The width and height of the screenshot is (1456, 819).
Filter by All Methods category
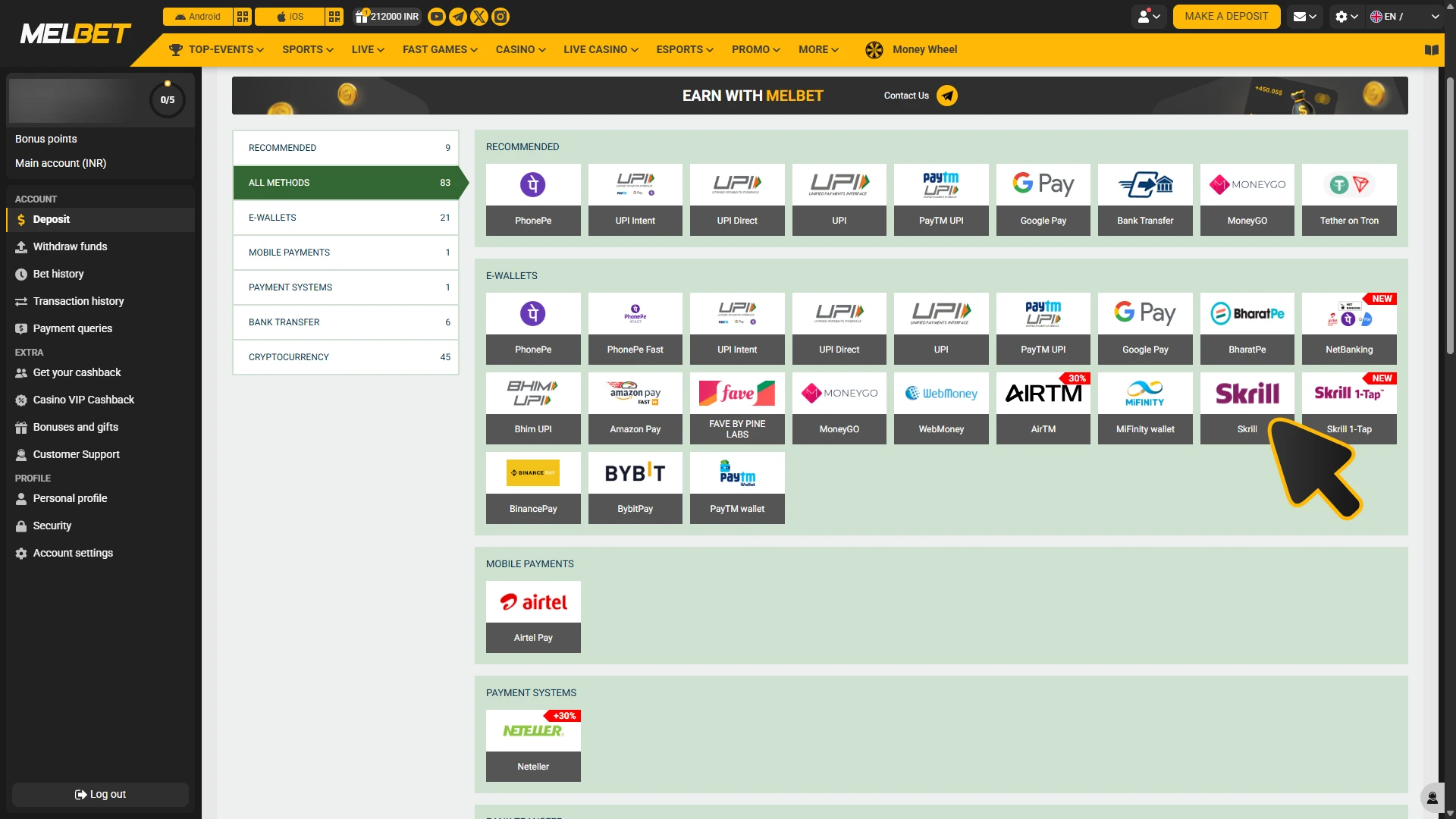click(x=346, y=183)
